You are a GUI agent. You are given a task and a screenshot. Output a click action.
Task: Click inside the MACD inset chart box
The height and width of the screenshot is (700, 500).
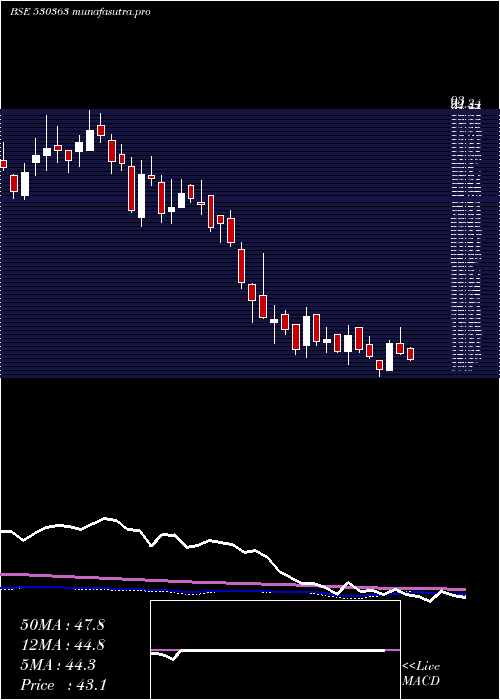tap(275, 650)
